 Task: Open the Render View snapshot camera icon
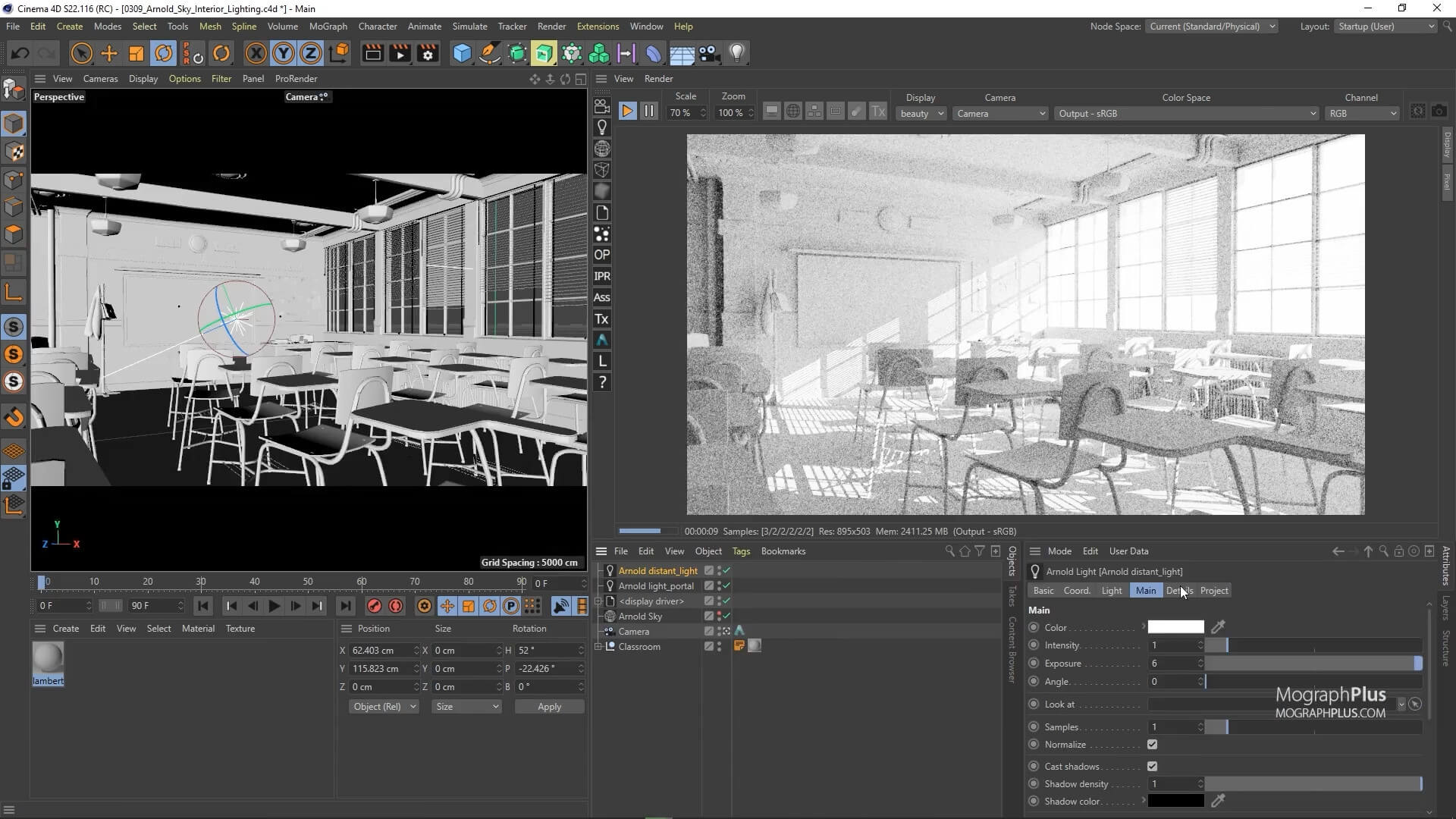coord(1439,111)
